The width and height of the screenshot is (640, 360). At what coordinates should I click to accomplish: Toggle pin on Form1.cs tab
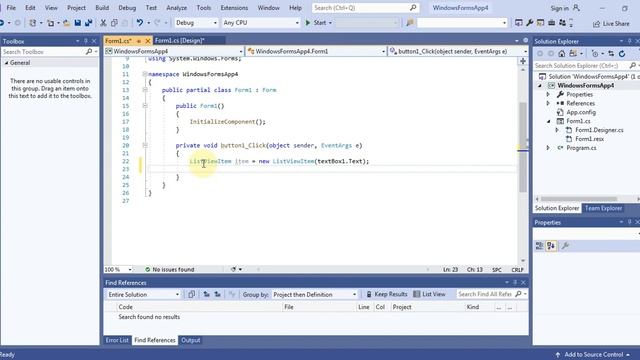(x=139, y=41)
